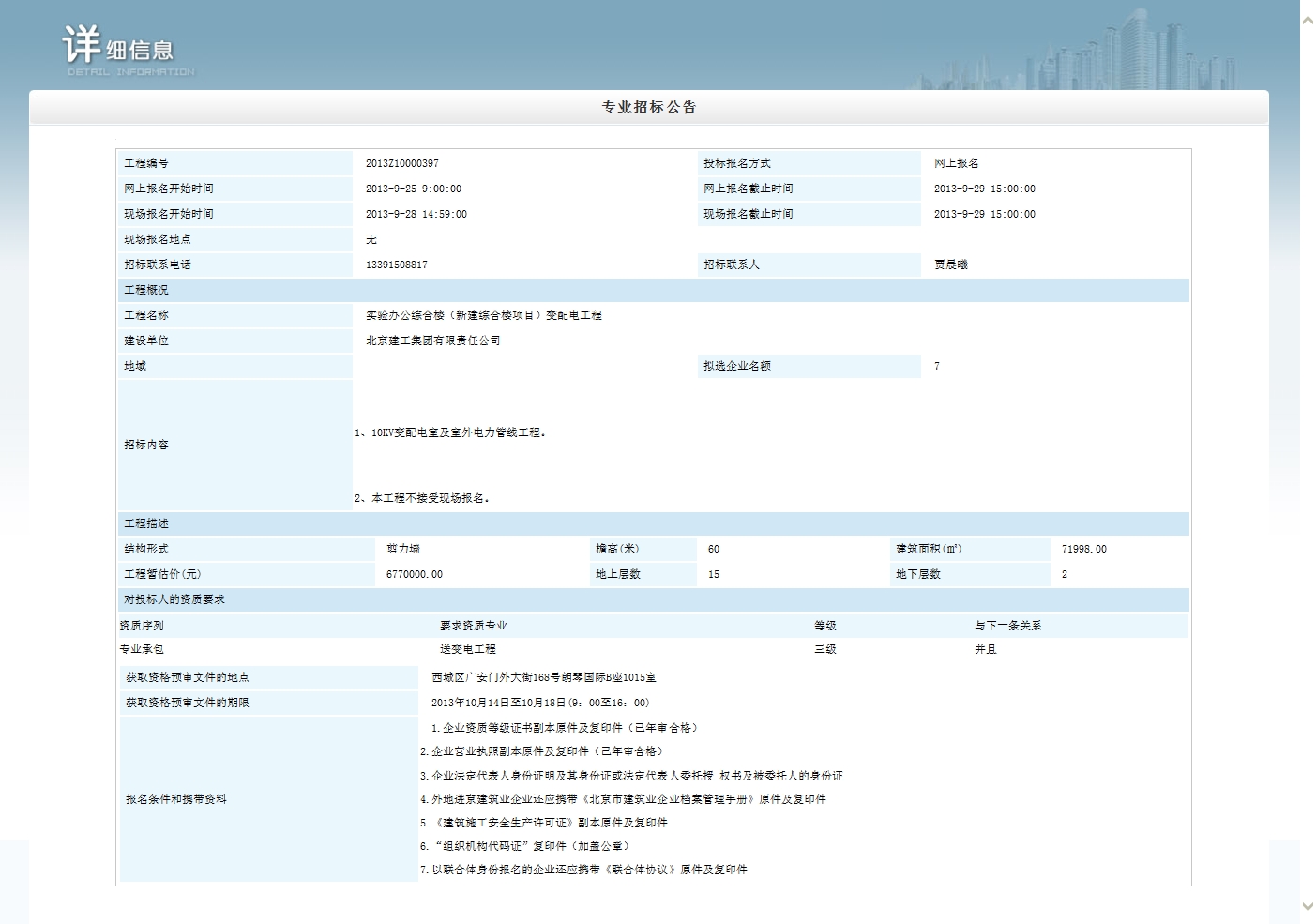Screen dimensions: 1316x924
Task: Click the estimated price value 6770000.00
Action: point(414,574)
